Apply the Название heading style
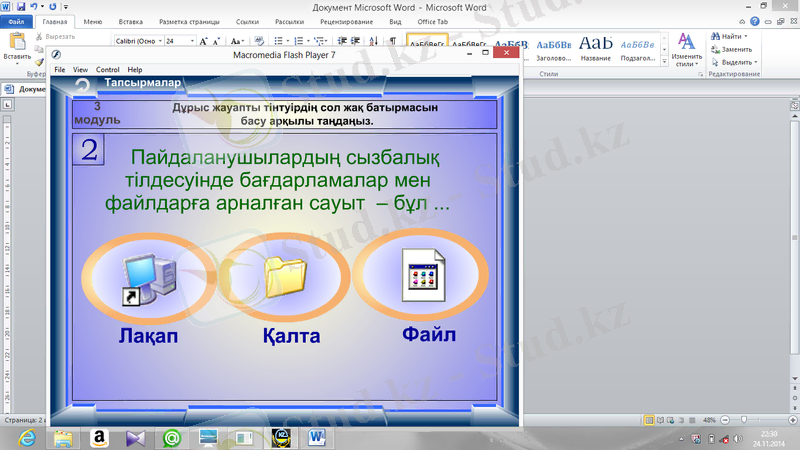The height and width of the screenshot is (450, 800). [x=595, y=48]
